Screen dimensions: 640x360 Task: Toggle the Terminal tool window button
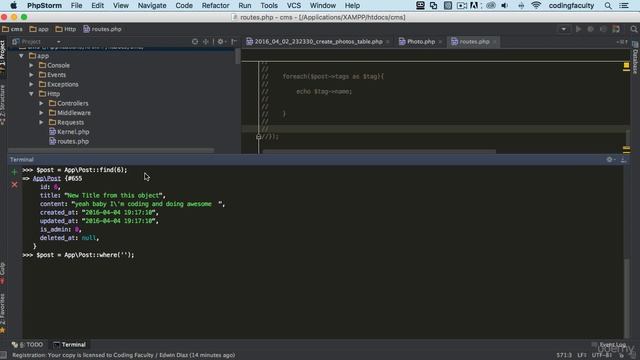pyautogui.click(x=69, y=344)
